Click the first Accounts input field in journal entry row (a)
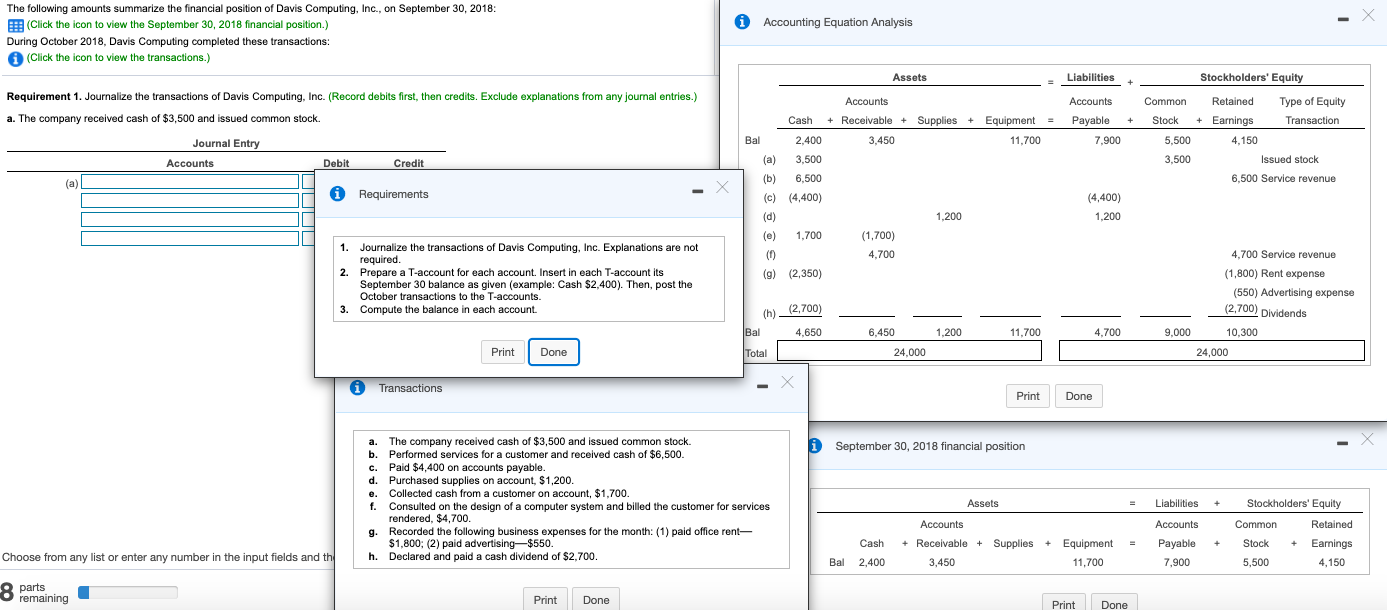 click(190, 181)
